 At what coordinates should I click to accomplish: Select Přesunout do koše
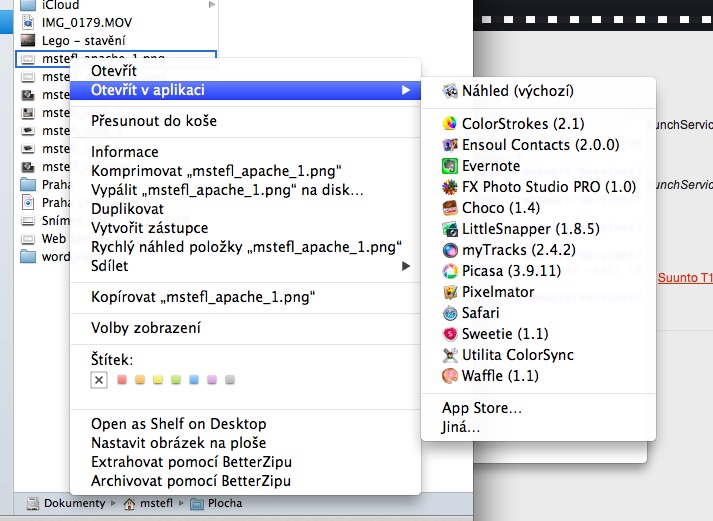coord(153,121)
